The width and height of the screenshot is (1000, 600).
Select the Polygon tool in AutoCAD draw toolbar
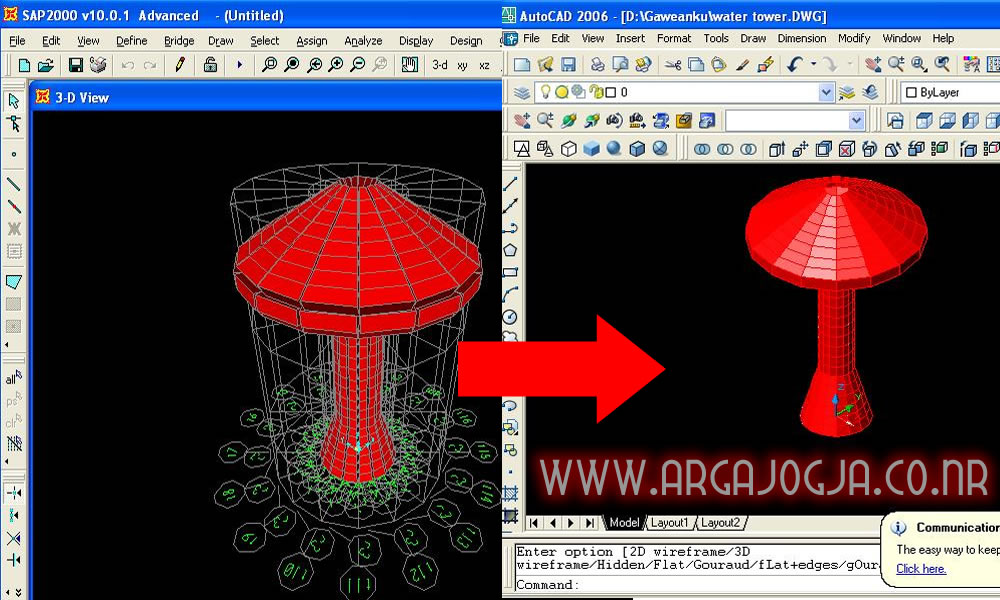510,251
